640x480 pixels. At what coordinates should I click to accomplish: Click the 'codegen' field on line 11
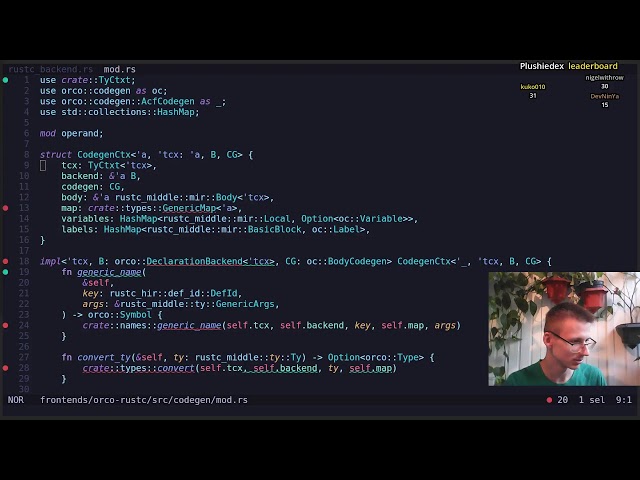coord(80,187)
